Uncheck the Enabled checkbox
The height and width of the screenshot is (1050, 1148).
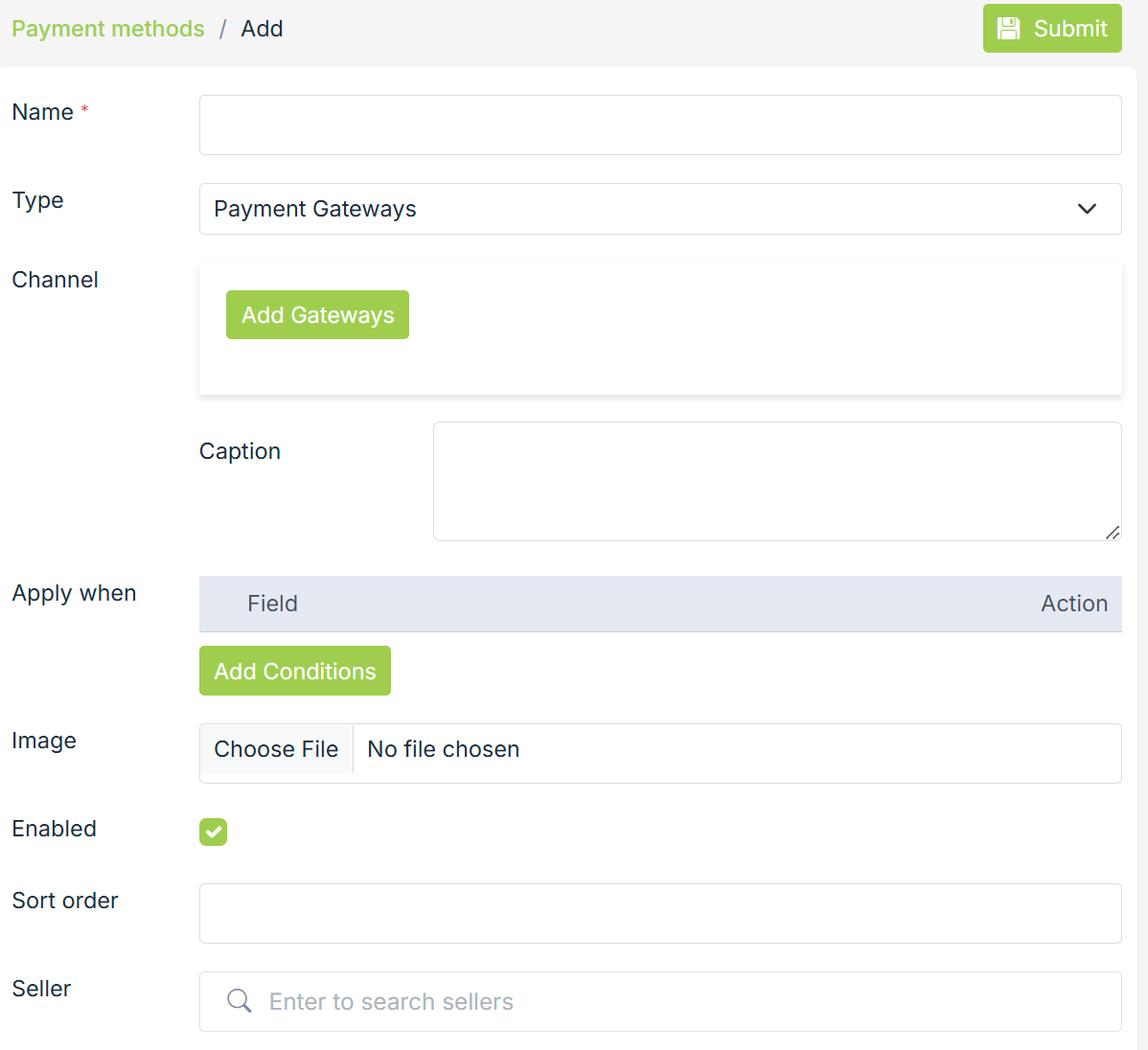pos(214,832)
